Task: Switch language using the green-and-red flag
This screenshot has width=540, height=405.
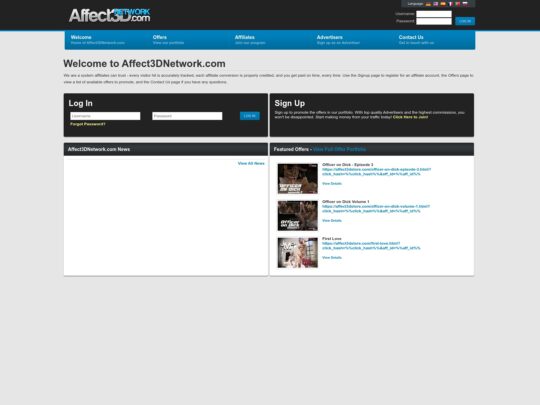Action: tap(458, 4)
